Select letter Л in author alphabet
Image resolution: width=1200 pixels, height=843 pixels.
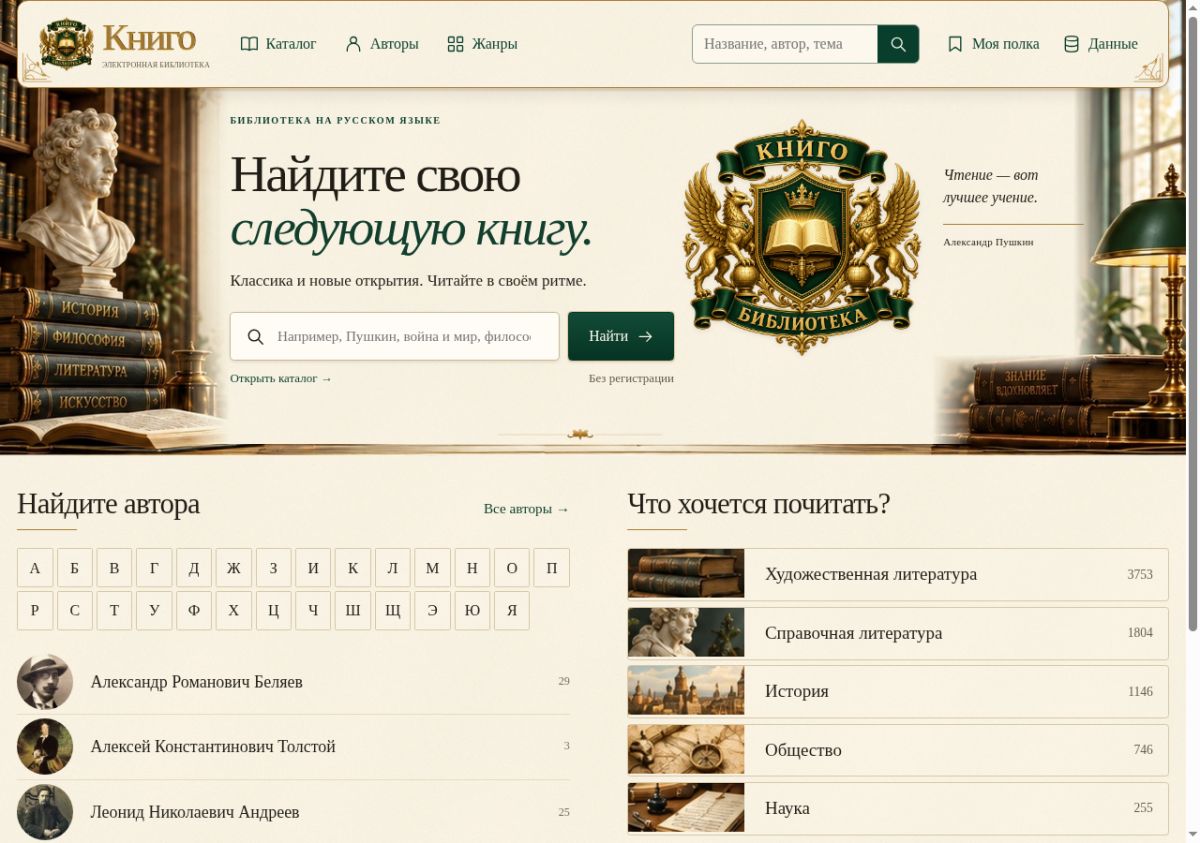point(393,568)
